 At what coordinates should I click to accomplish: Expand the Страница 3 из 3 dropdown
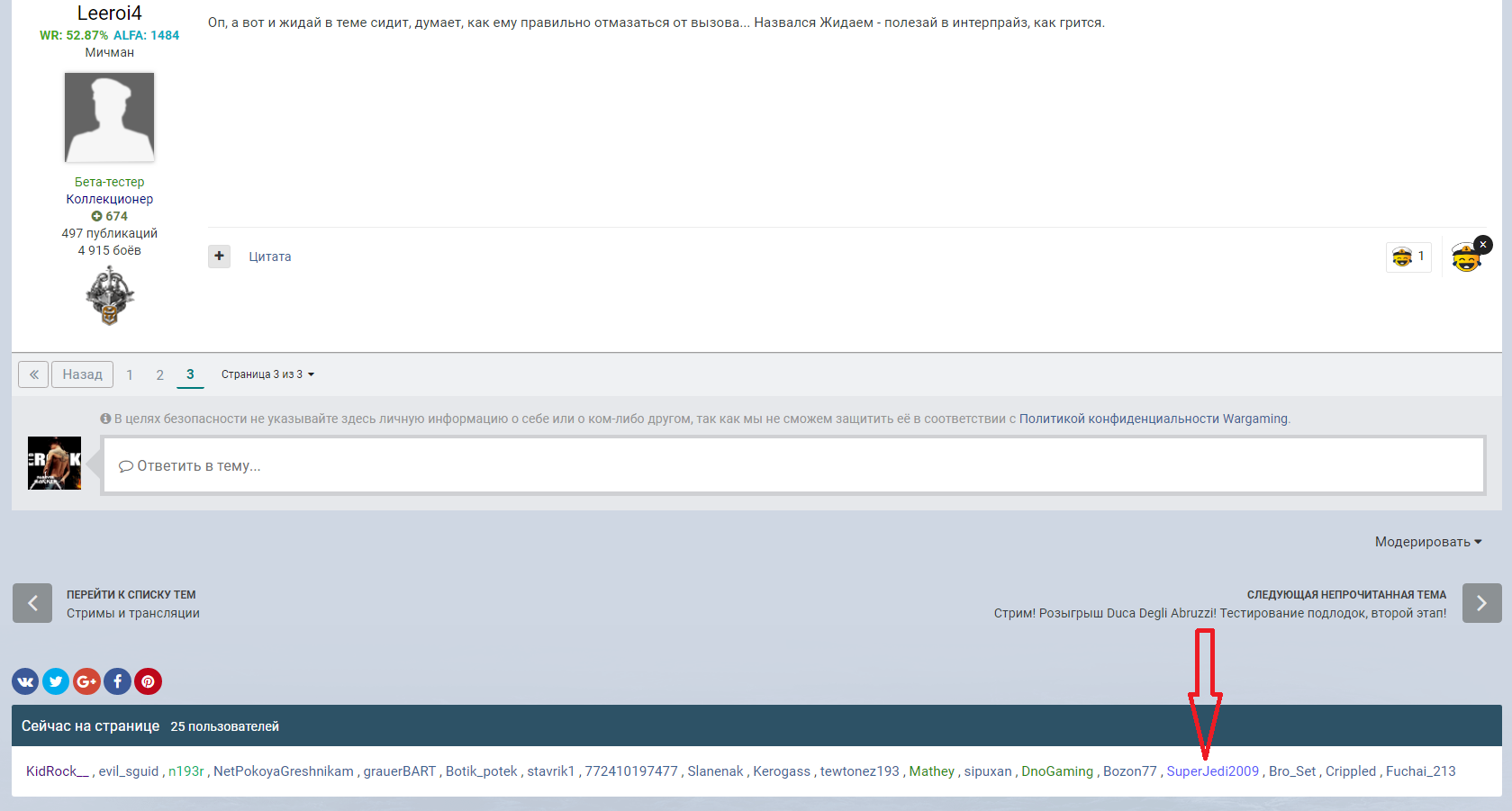click(267, 374)
